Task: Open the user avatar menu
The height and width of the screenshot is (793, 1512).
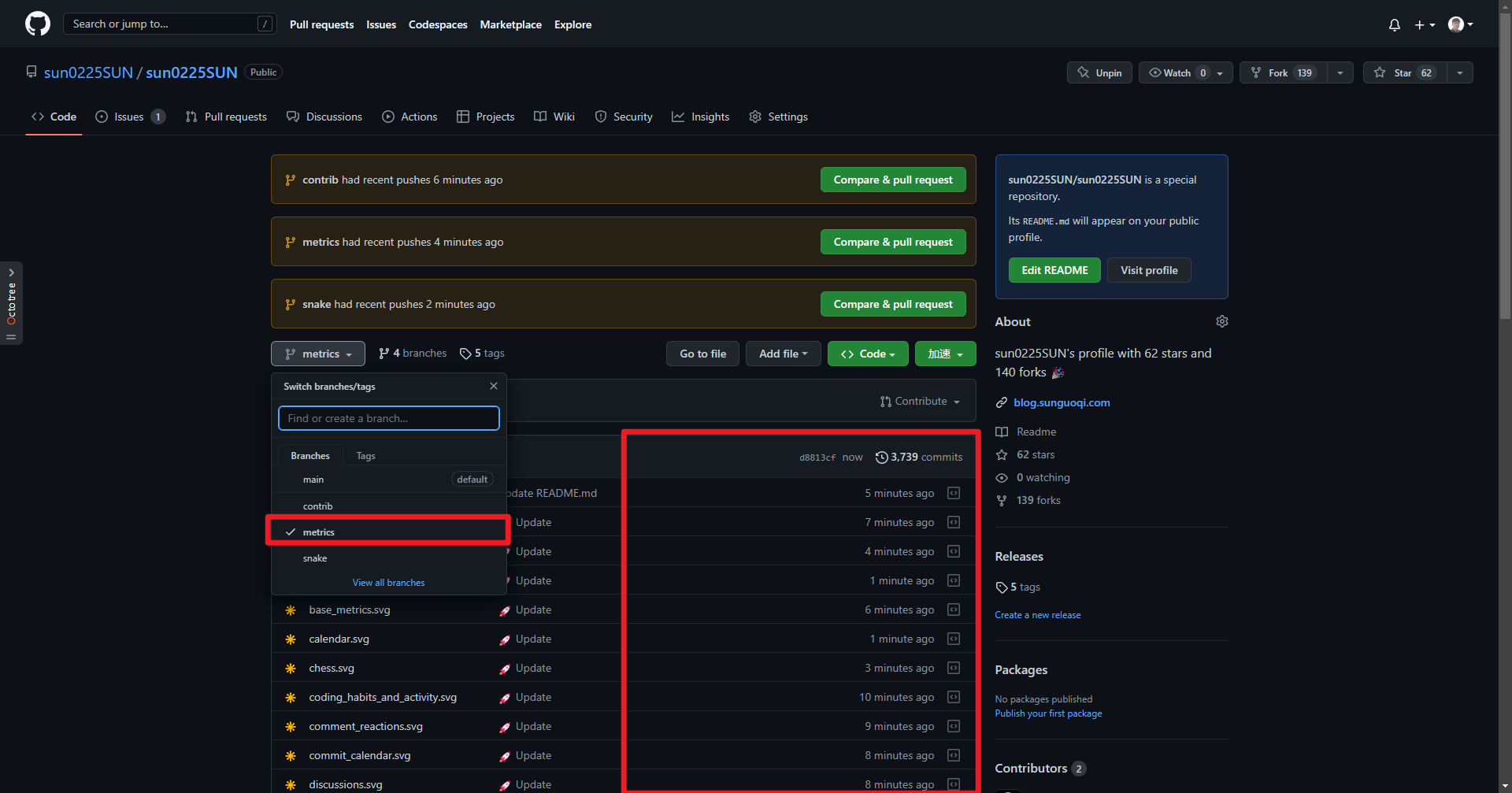Action: [x=1460, y=24]
